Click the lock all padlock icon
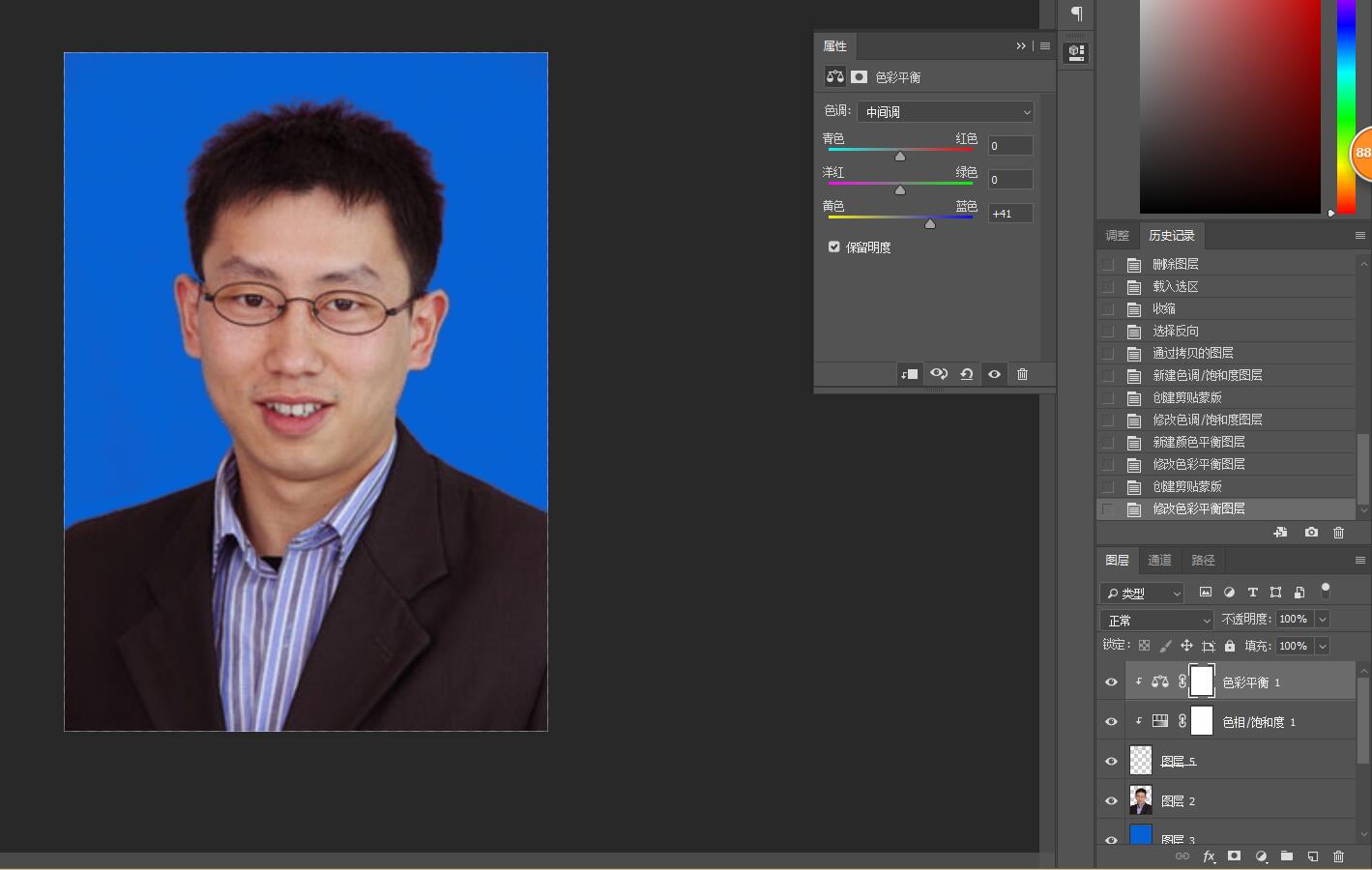This screenshot has height=870, width=1372. [1230, 646]
